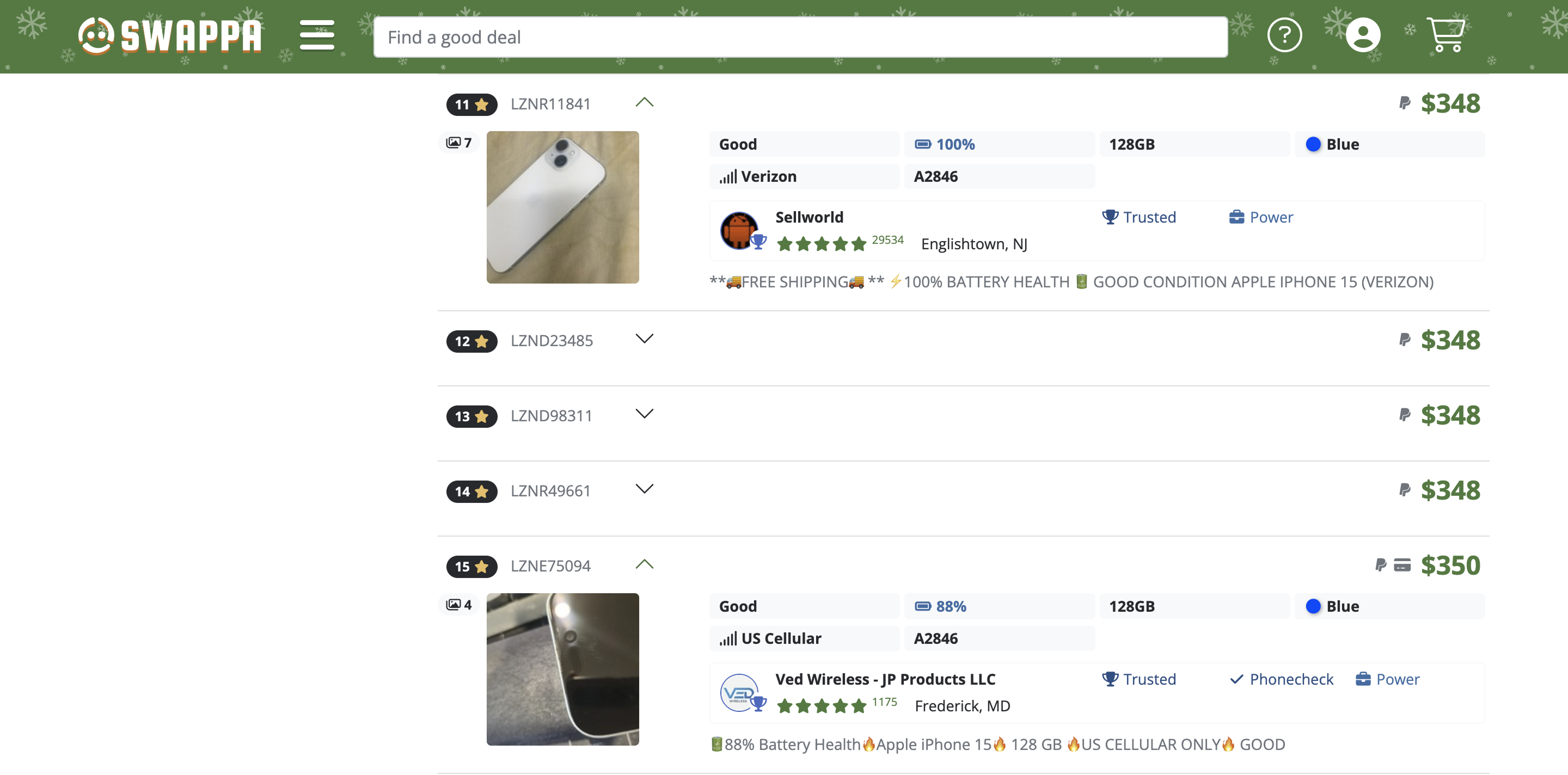
Task: Collapse listing LZNR11841
Action: tap(644, 102)
